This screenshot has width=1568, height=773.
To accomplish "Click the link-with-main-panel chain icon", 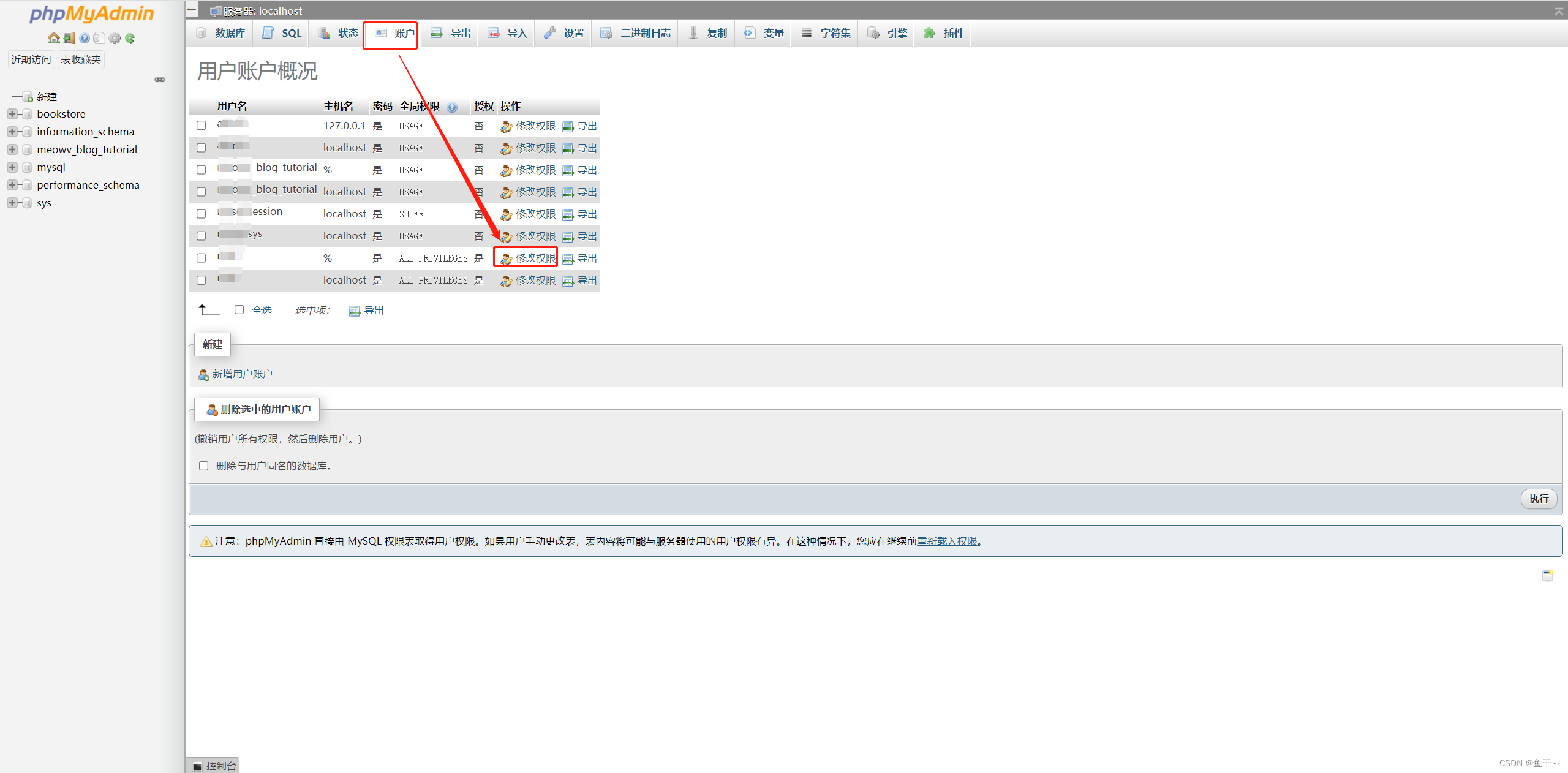I will (160, 80).
